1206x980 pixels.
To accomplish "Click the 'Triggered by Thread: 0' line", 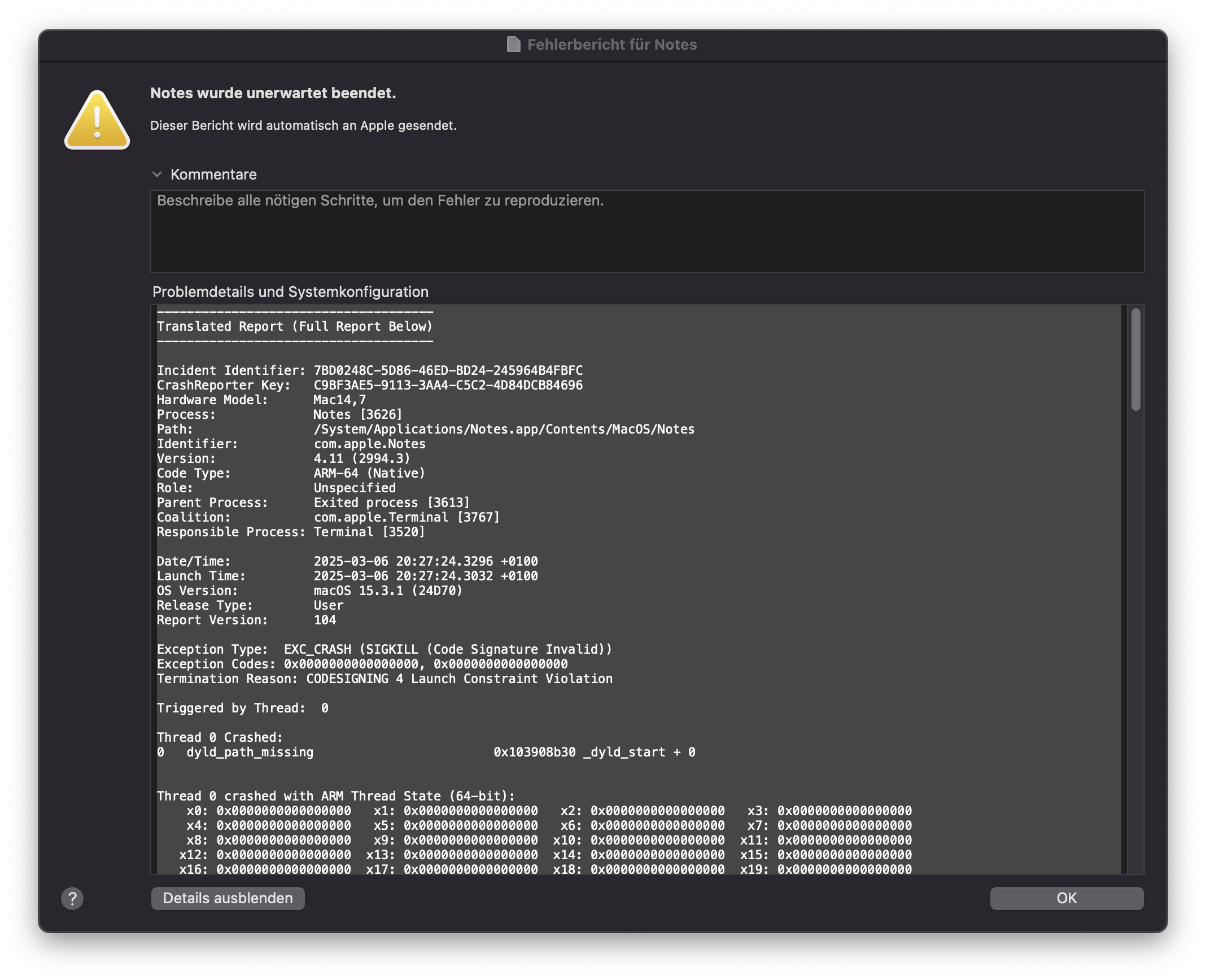I will point(243,708).
